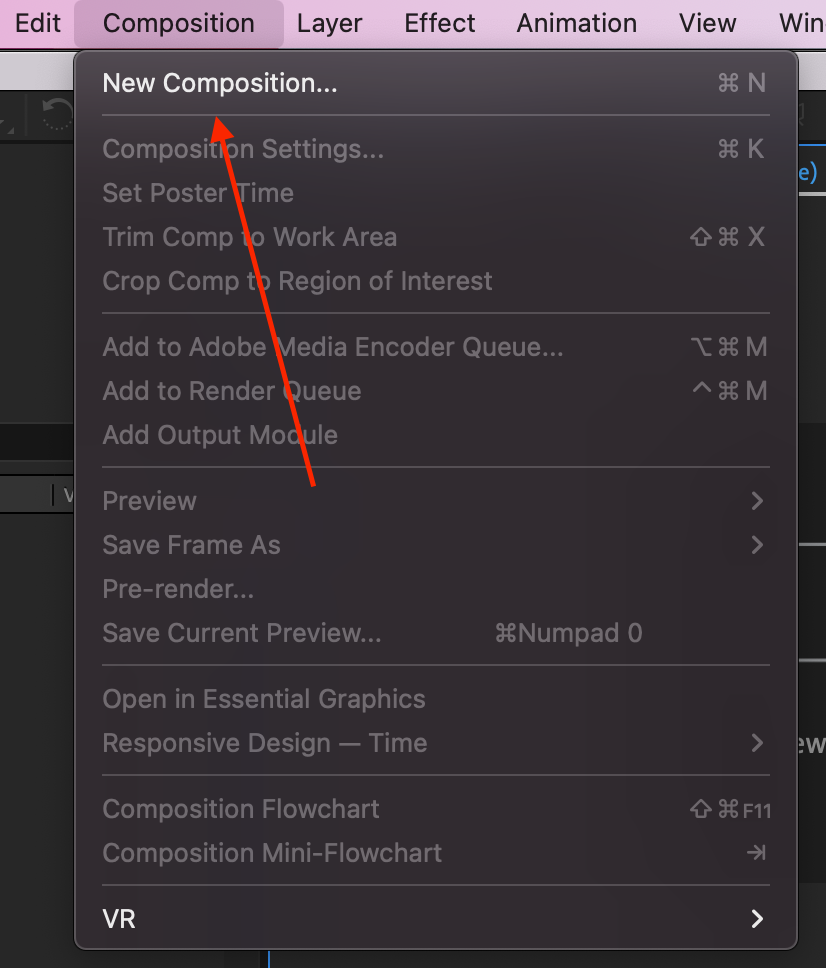The width and height of the screenshot is (826, 968).
Task: Click Trim Comp to Work Area
Action: click(250, 237)
